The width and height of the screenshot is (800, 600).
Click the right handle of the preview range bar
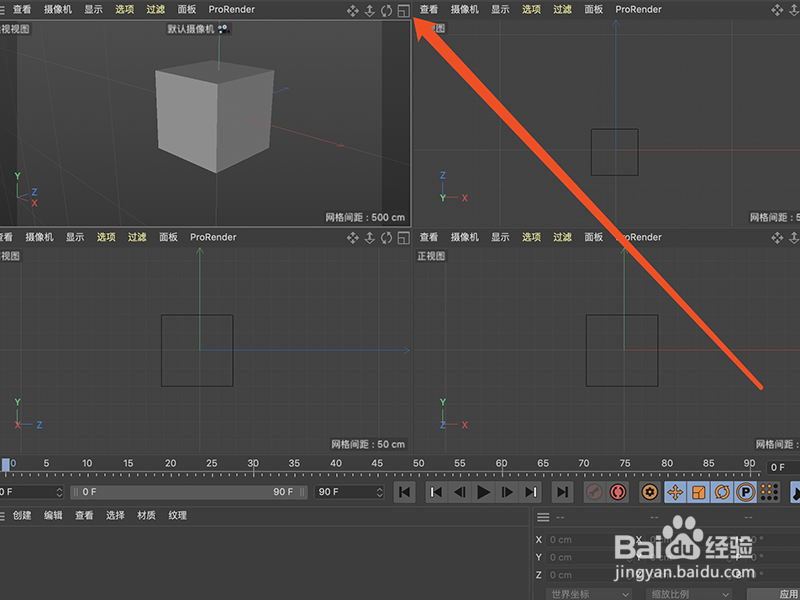click(303, 492)
